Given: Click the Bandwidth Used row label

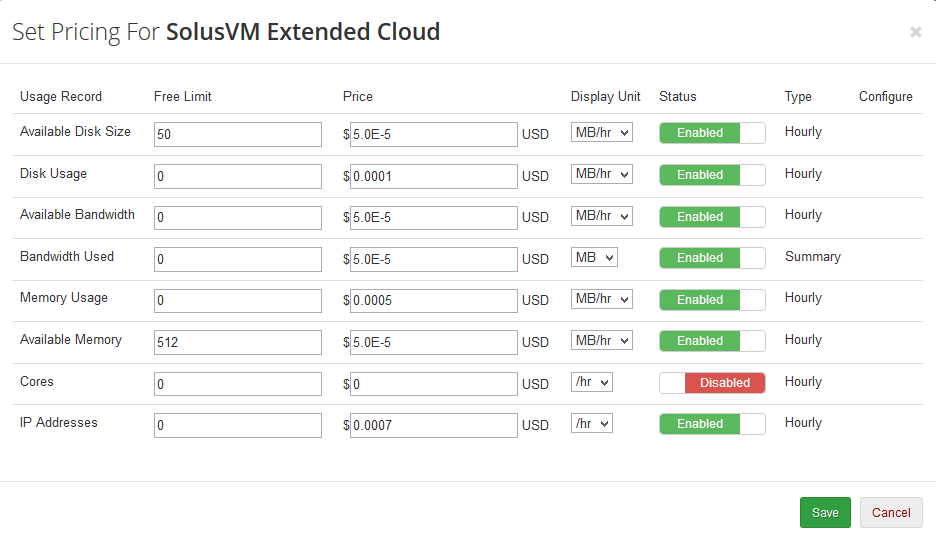Looking at the screenshot, I should click(x=67, y=256).
